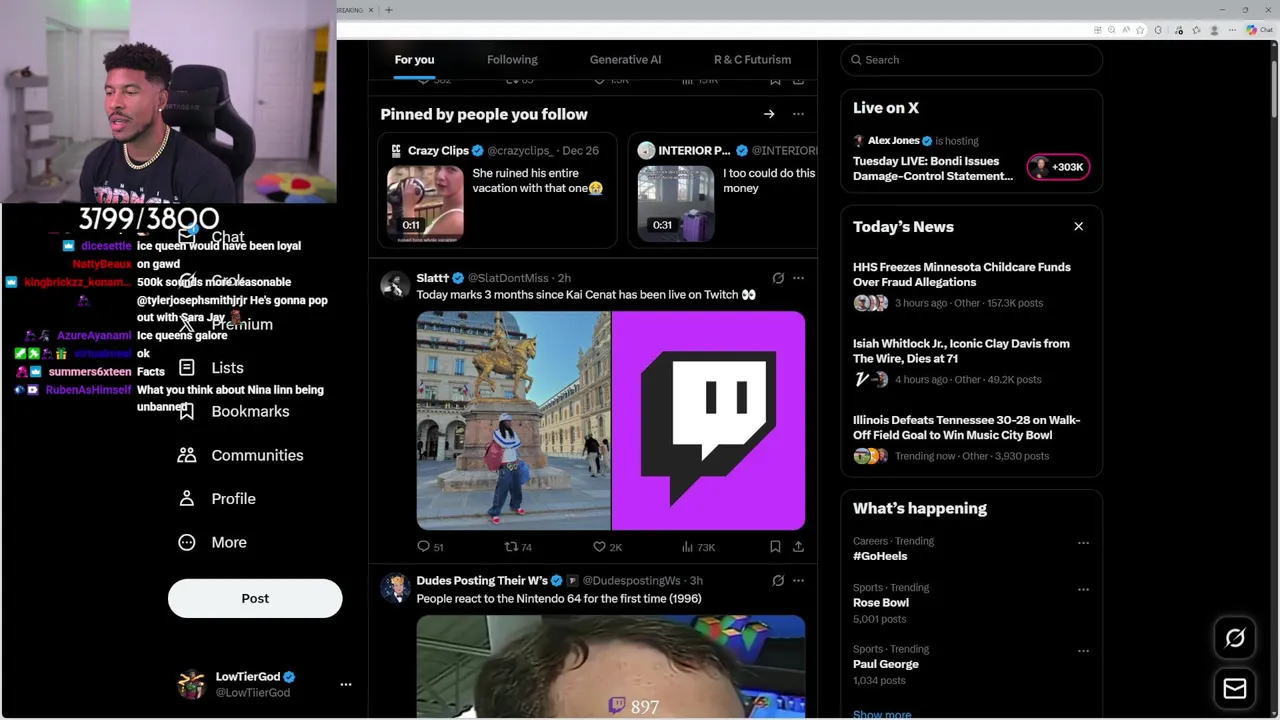The width and height of the screenshot is (1280, 720).
Task: Open Profile in the sidebar
Action: 217,499
